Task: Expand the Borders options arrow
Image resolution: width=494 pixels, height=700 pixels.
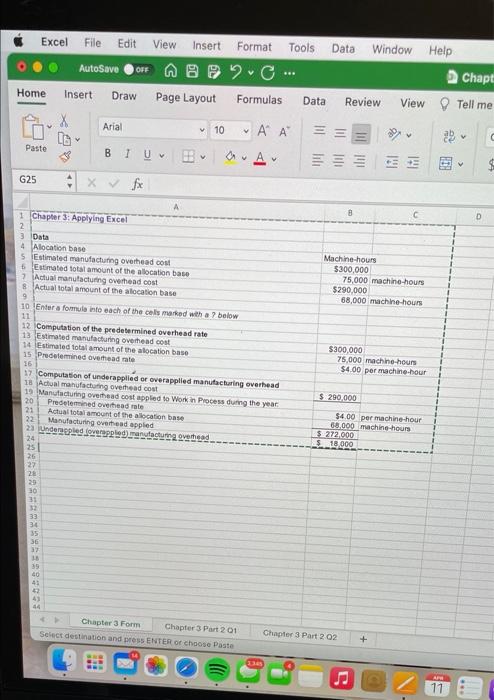Action: click(x=203, y=157)
